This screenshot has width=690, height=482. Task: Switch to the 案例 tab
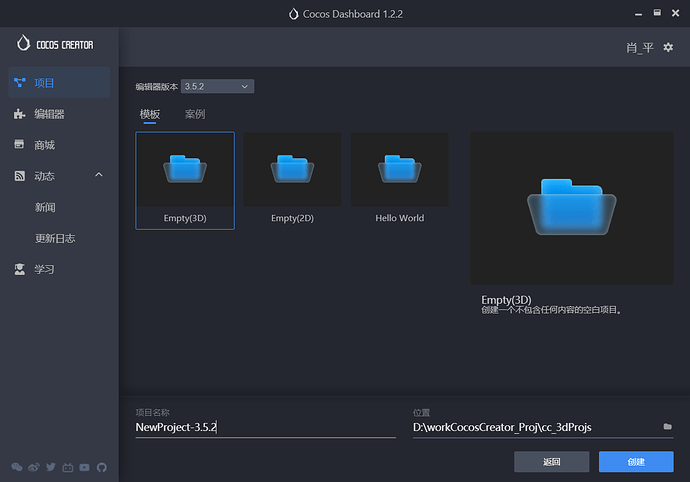pos(195,114)
